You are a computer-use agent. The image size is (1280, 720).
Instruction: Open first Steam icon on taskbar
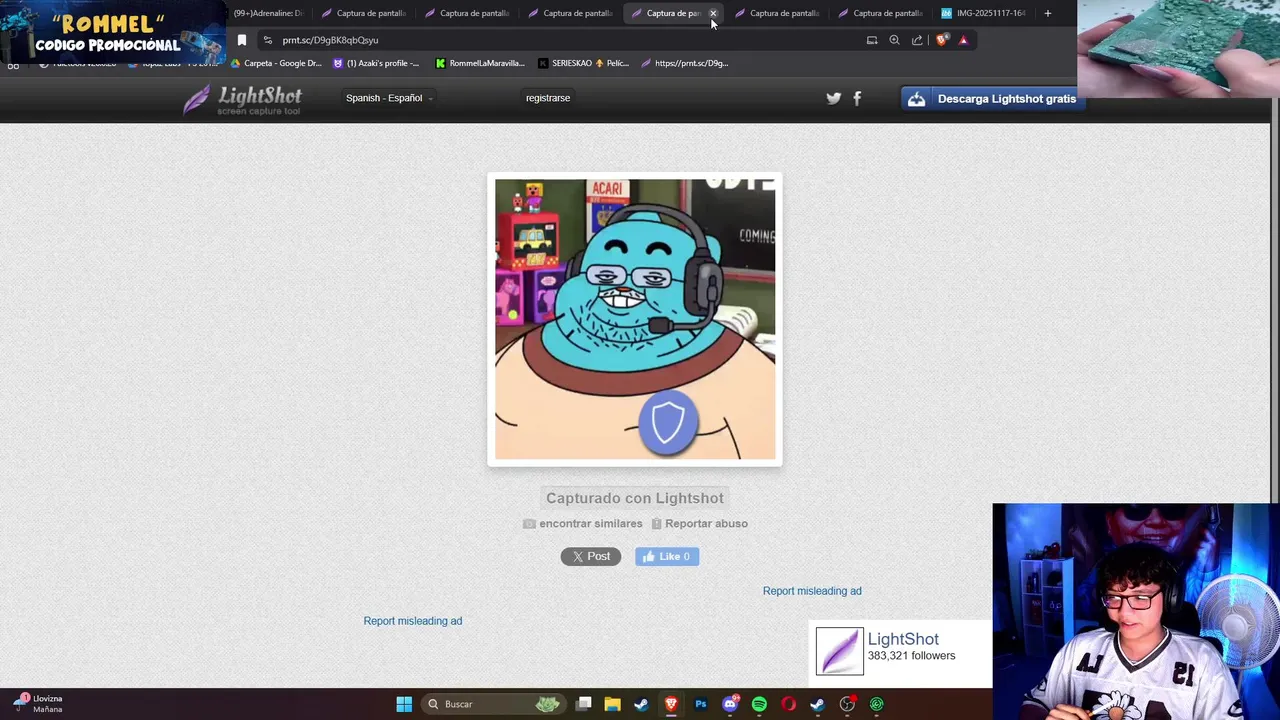click(x=641, y=704)
